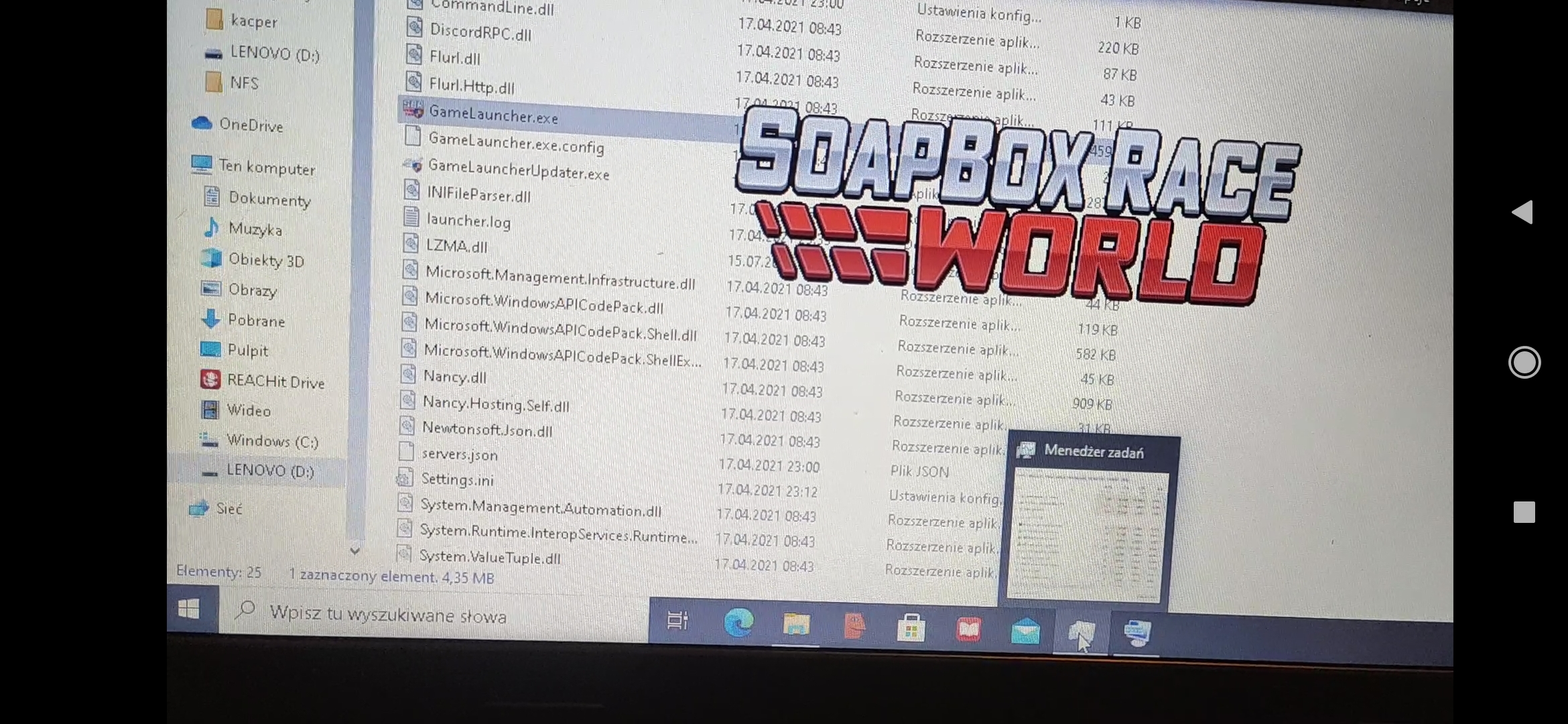Image resolution: width=1568 pixels, height=724 pixels.
Task: Click the scroll-down chevron in navigation pane
Action: point(355,551)
